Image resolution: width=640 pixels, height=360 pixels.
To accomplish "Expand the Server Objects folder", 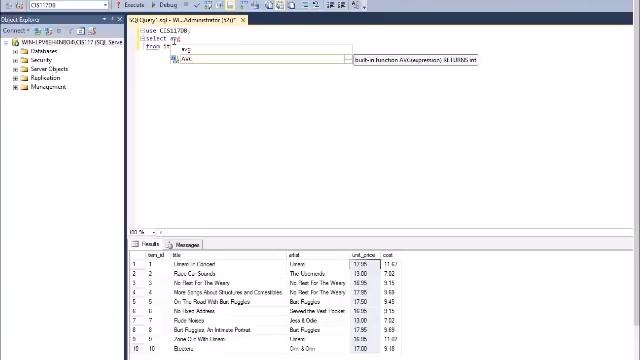I will point(16,69).
